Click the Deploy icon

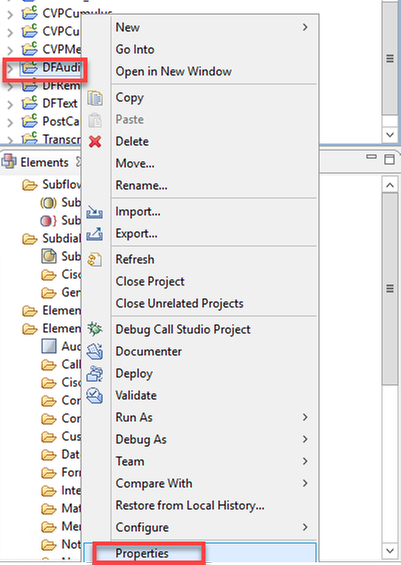95,374
